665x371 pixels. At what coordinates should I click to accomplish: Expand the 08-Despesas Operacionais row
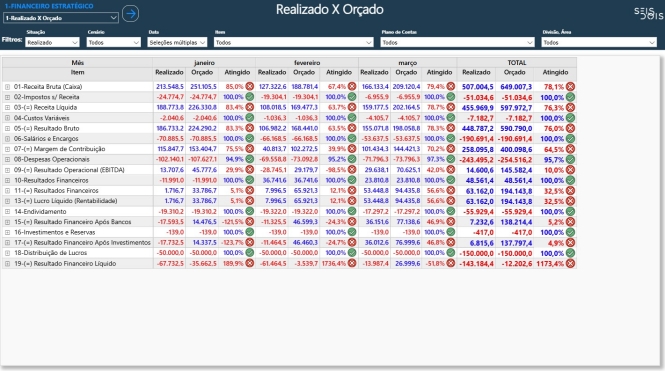pyautogui.click(x=7, y=159)
